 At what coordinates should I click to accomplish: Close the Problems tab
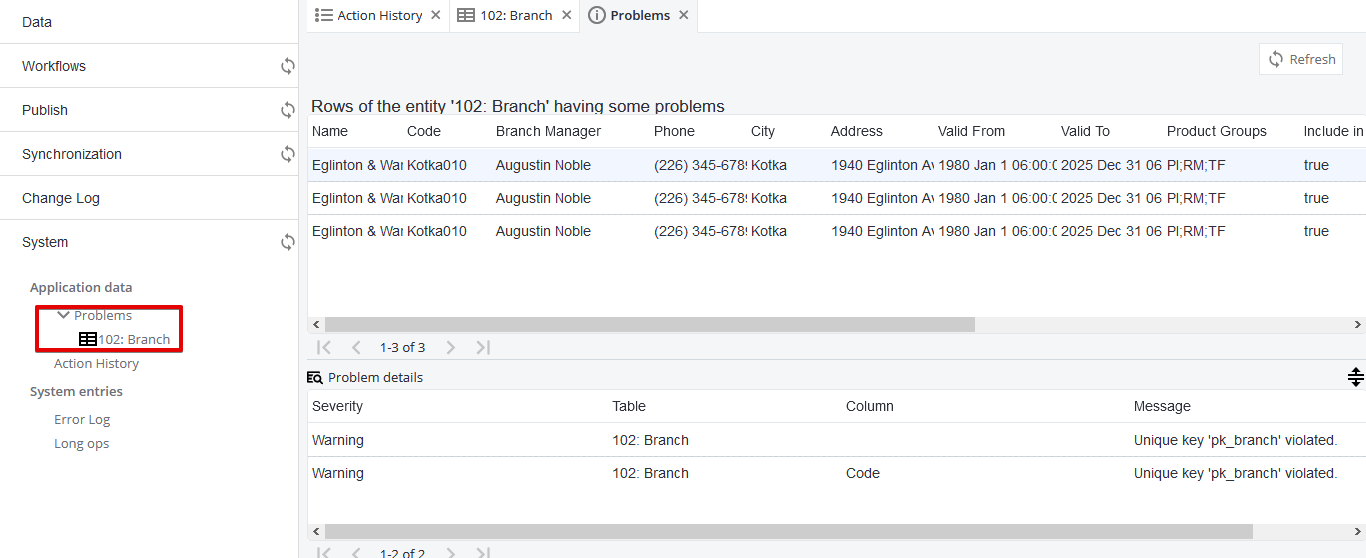coord(684,15)
